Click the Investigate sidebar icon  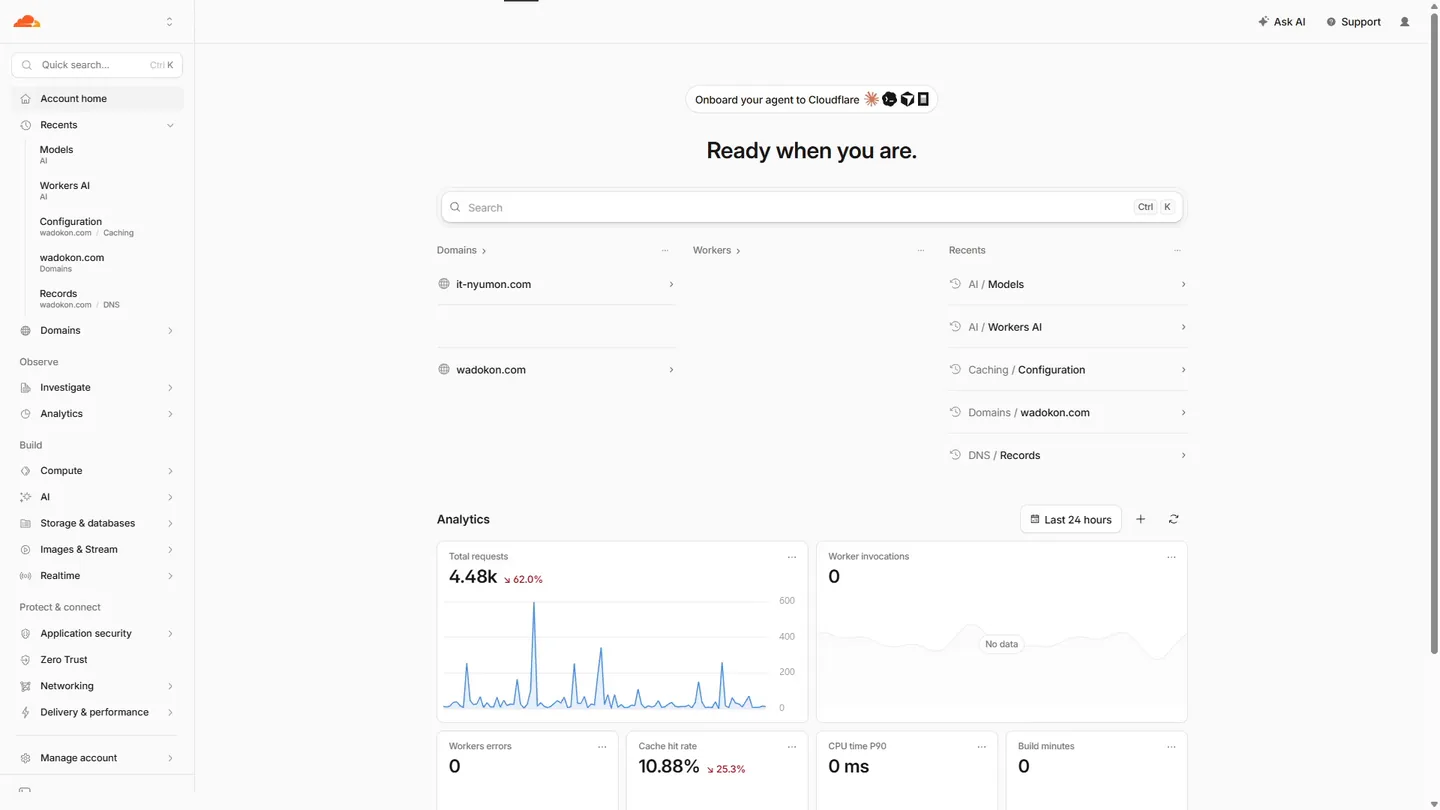26,388
